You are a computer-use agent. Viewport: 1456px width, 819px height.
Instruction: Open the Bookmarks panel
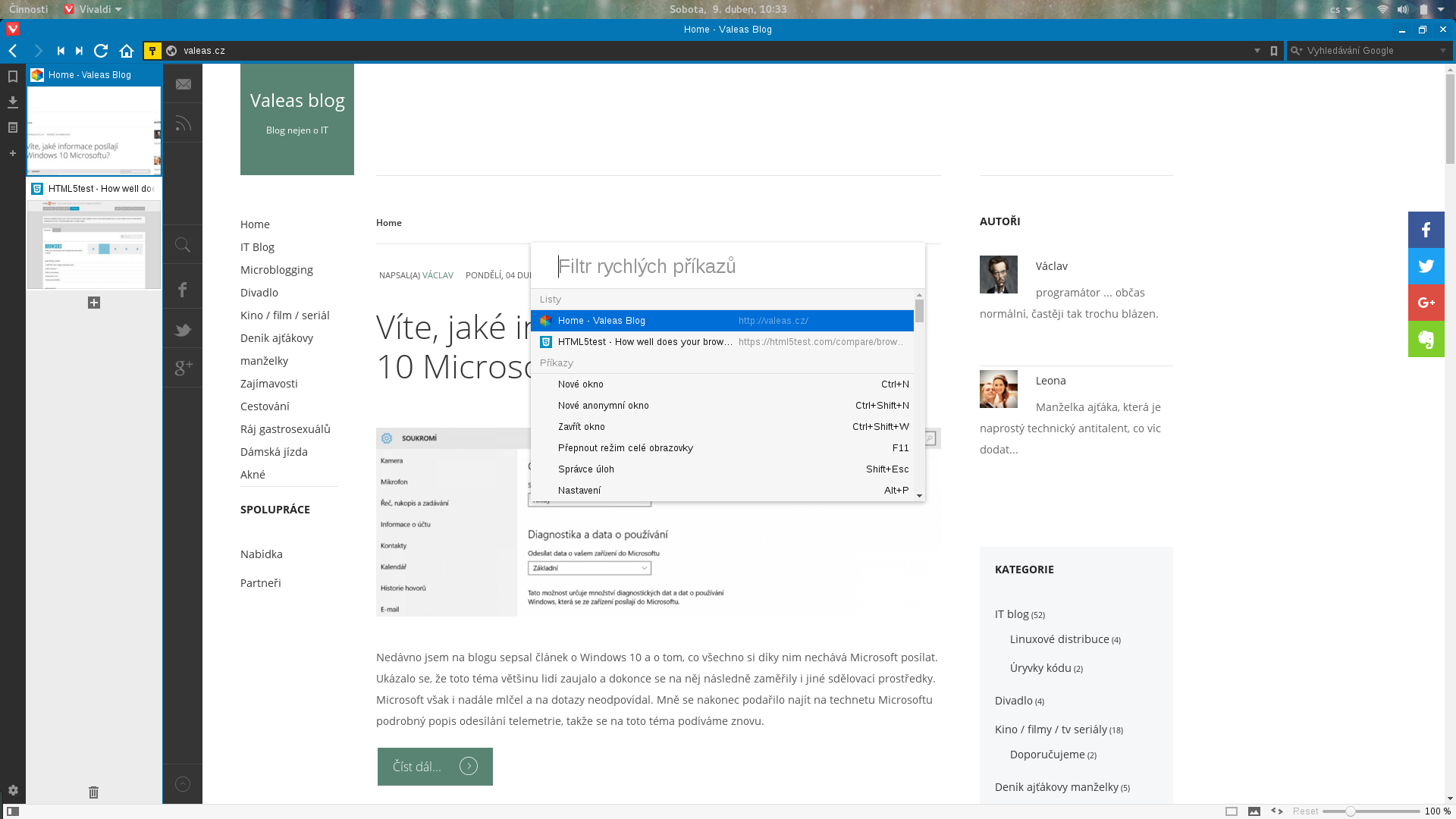(x=13, y=77)
